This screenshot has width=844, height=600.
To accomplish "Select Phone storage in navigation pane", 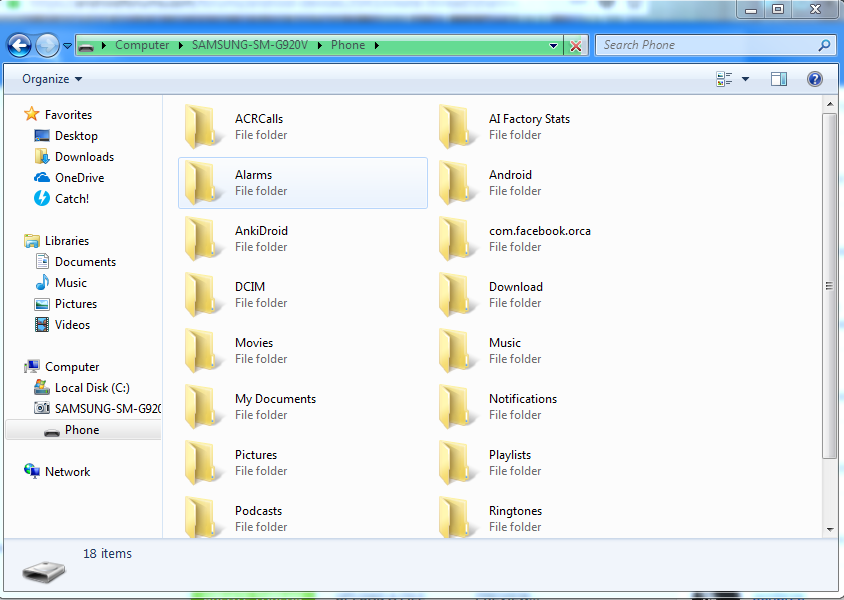I will pos(82,429).
